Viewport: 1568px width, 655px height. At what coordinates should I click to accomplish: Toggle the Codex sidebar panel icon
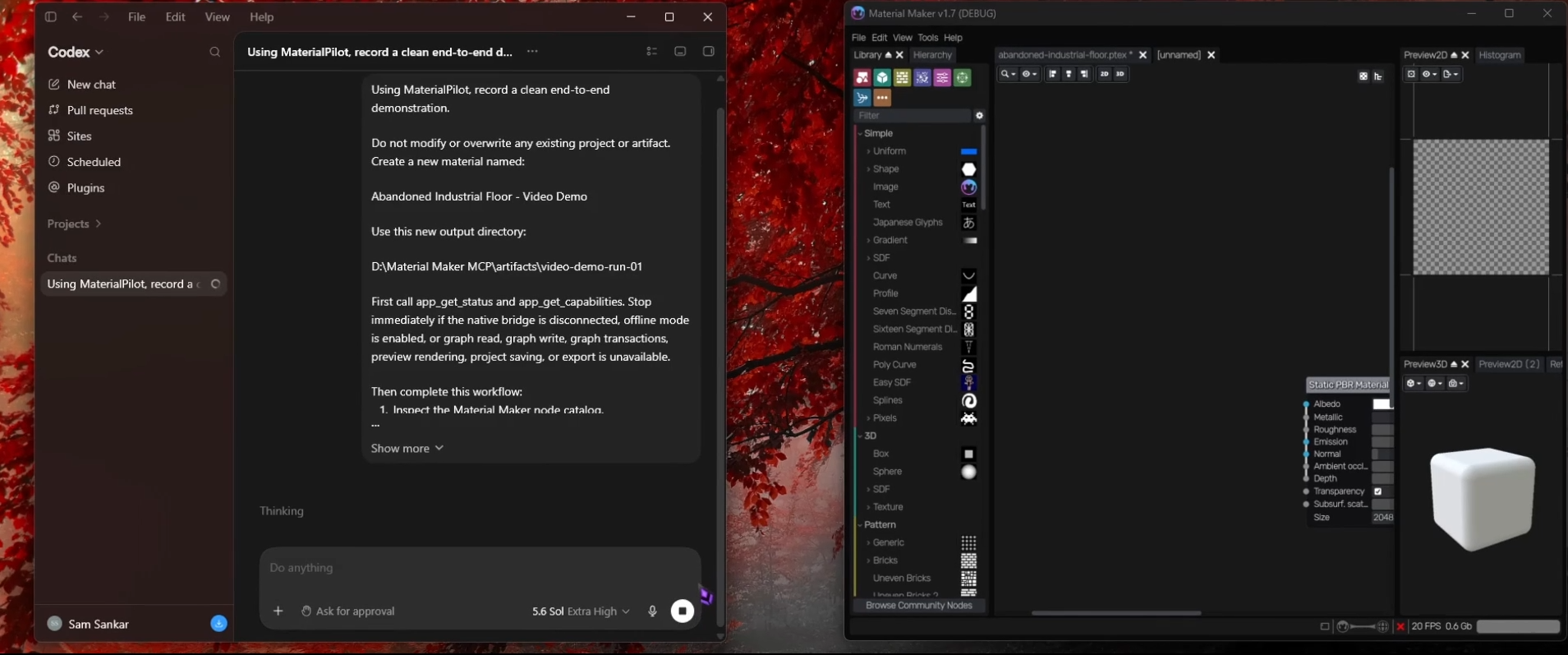[50, 16]
